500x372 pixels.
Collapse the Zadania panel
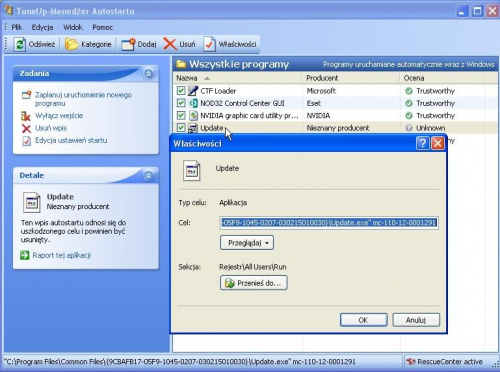[x=148, y=74]
